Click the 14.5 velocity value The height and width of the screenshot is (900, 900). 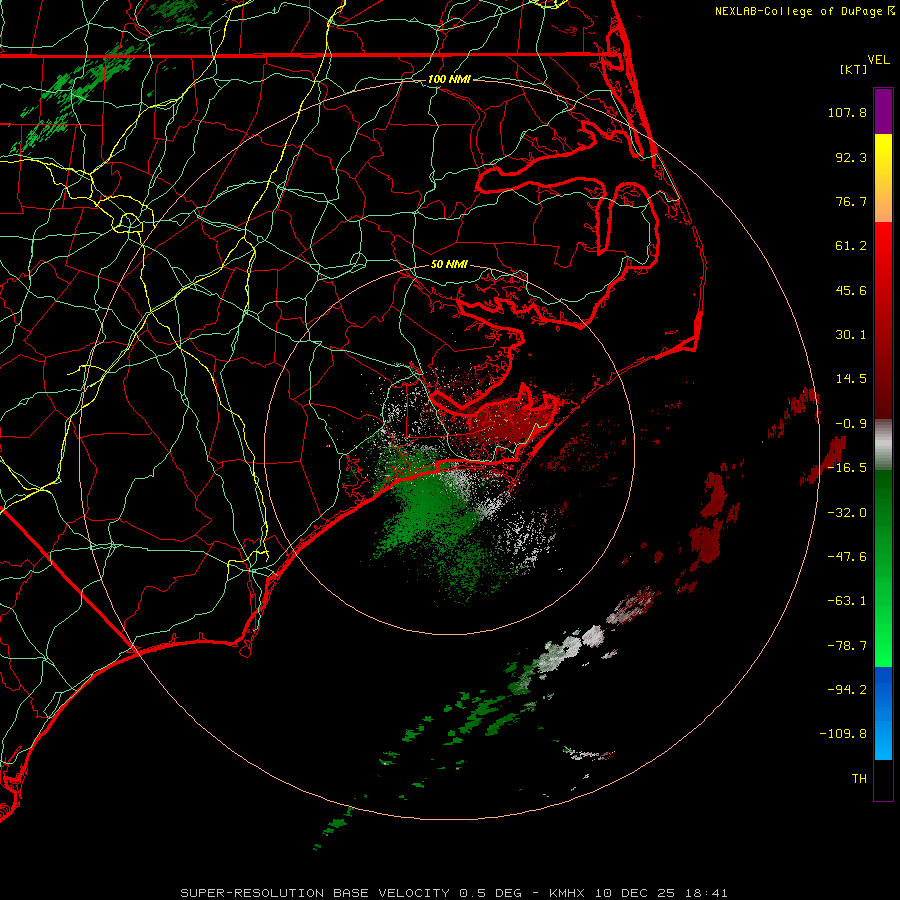(x=851, y=379)
